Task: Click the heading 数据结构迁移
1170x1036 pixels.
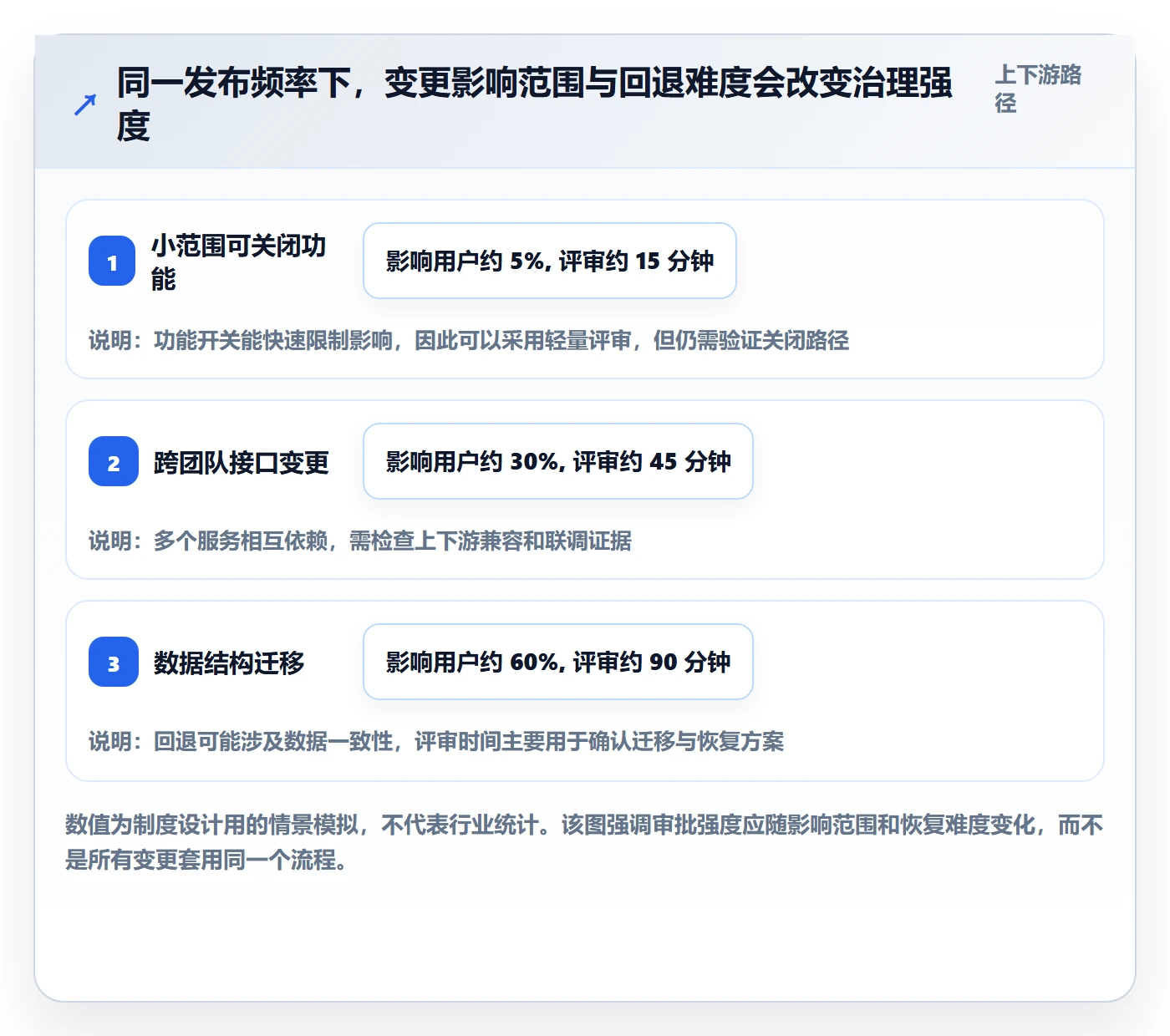Action: coord(229,663)
